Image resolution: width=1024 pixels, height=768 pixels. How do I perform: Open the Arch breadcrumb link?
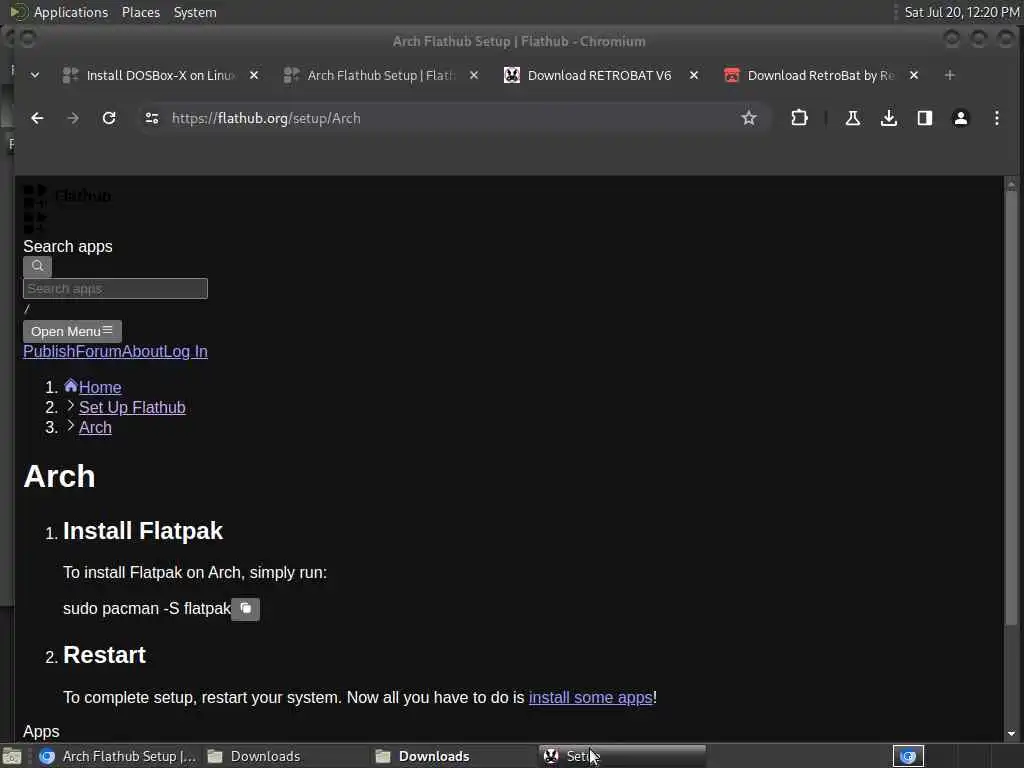(x=95, y=428)
